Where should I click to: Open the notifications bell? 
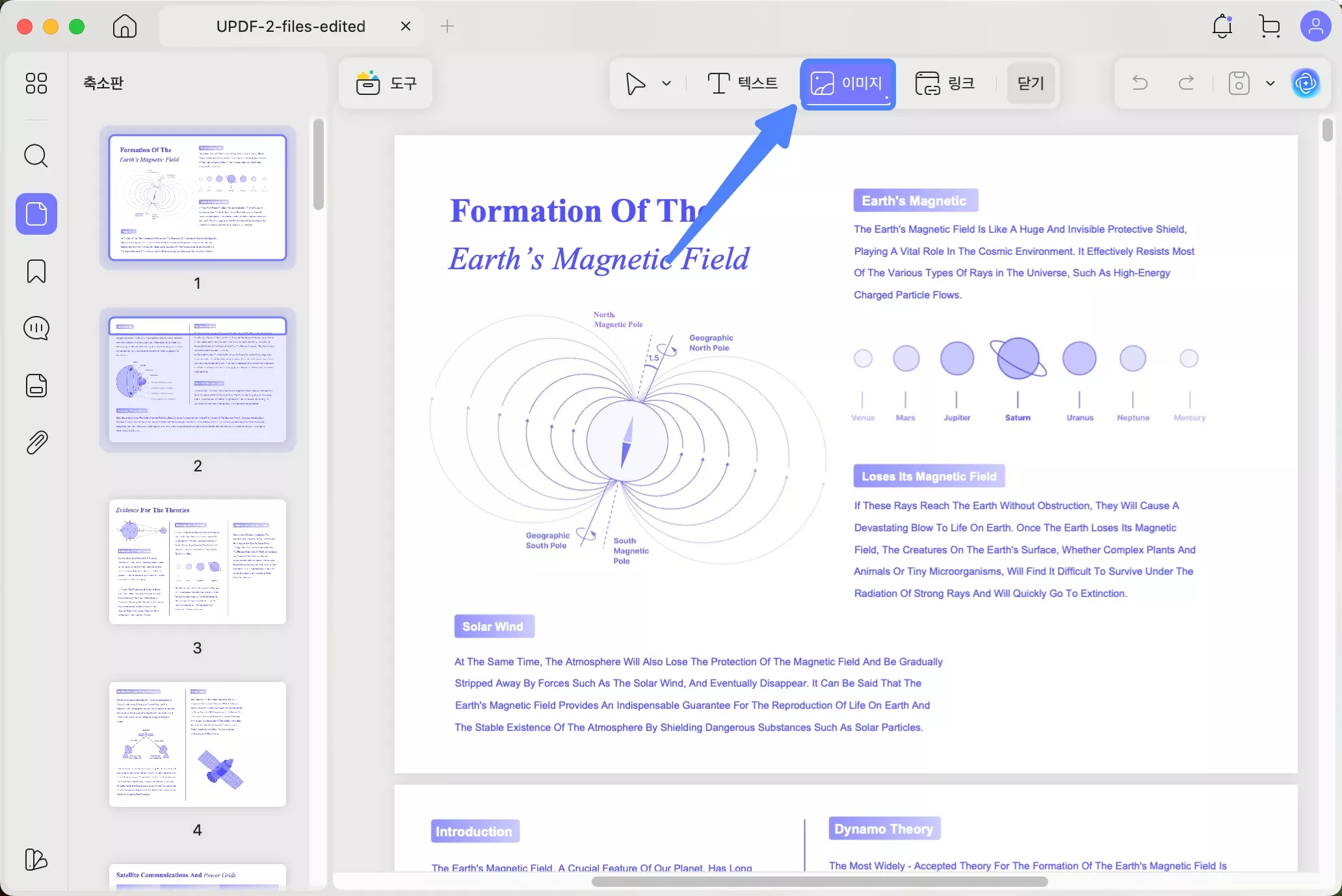point(1222,26)
